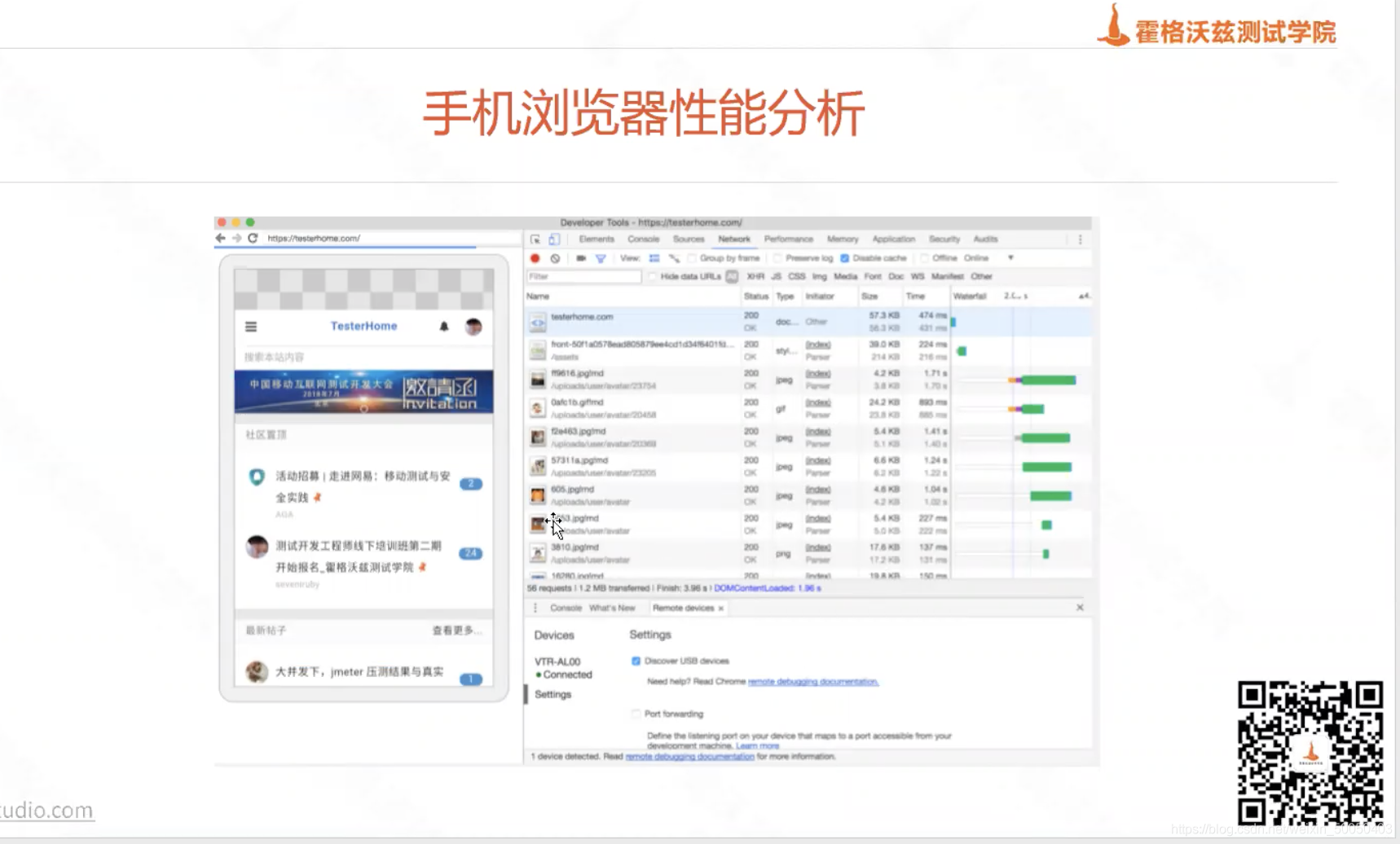Select the large request rows view icon

coord(654,258)
